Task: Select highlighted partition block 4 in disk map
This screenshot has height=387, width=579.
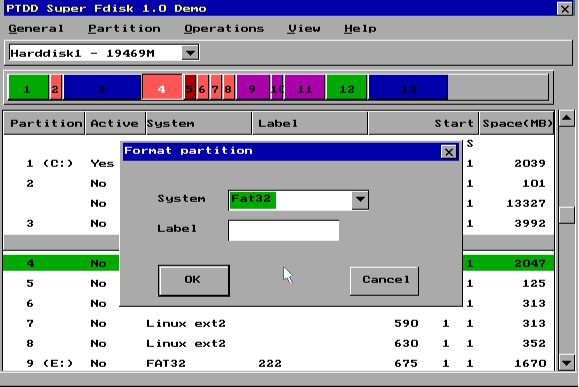Action: [162, 87]
